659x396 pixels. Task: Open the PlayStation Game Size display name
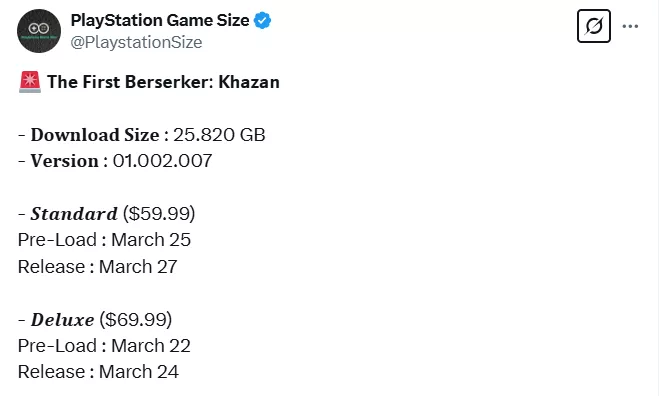(x=160, y=20)
